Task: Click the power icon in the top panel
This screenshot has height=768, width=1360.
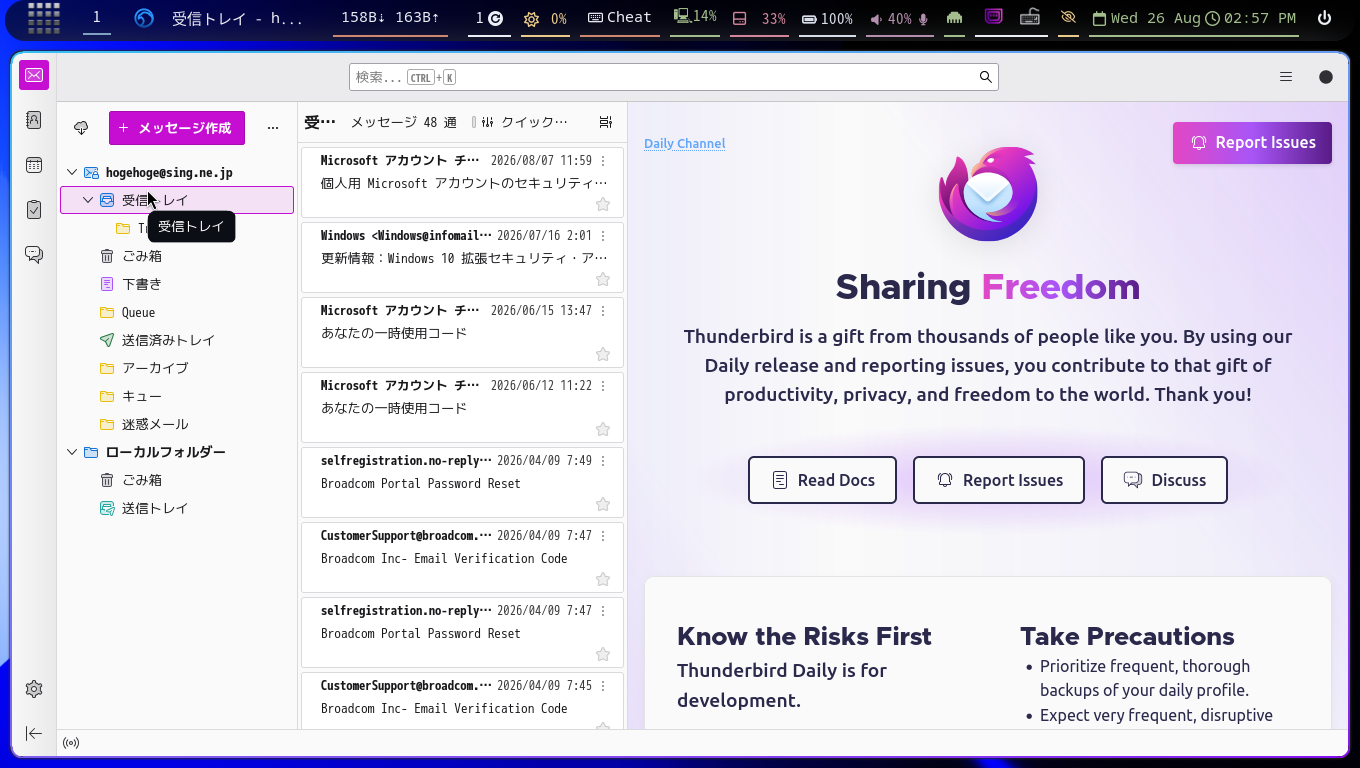Action: [1324, 18]
